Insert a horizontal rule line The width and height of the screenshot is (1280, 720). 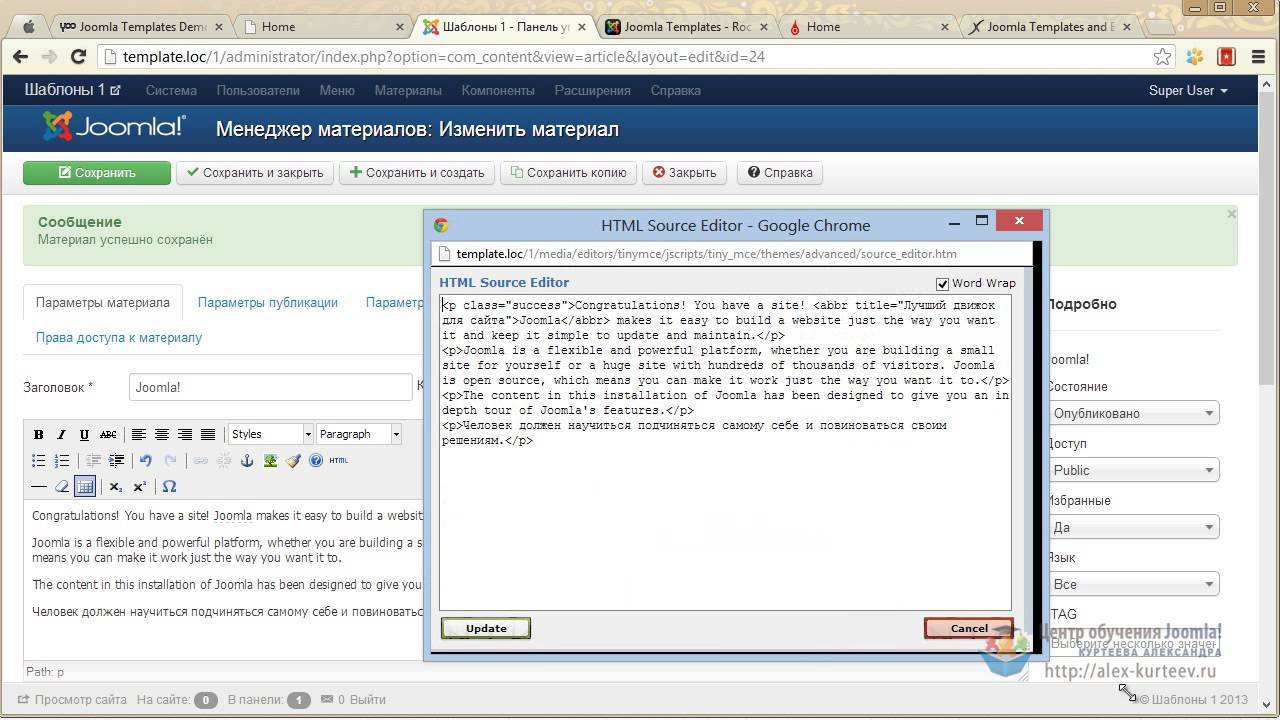pos(39,487)
